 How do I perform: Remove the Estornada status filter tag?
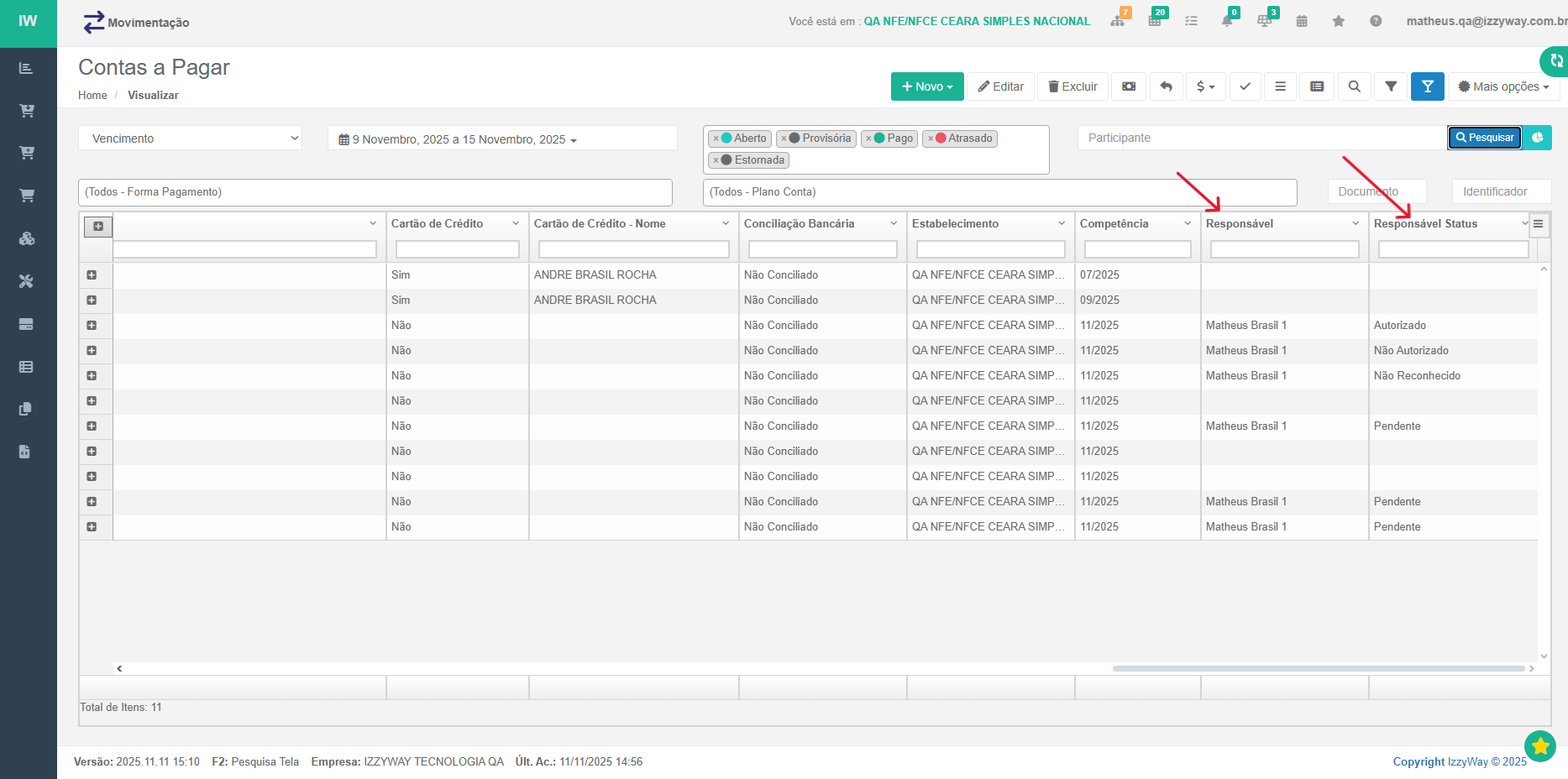(716, 160)
